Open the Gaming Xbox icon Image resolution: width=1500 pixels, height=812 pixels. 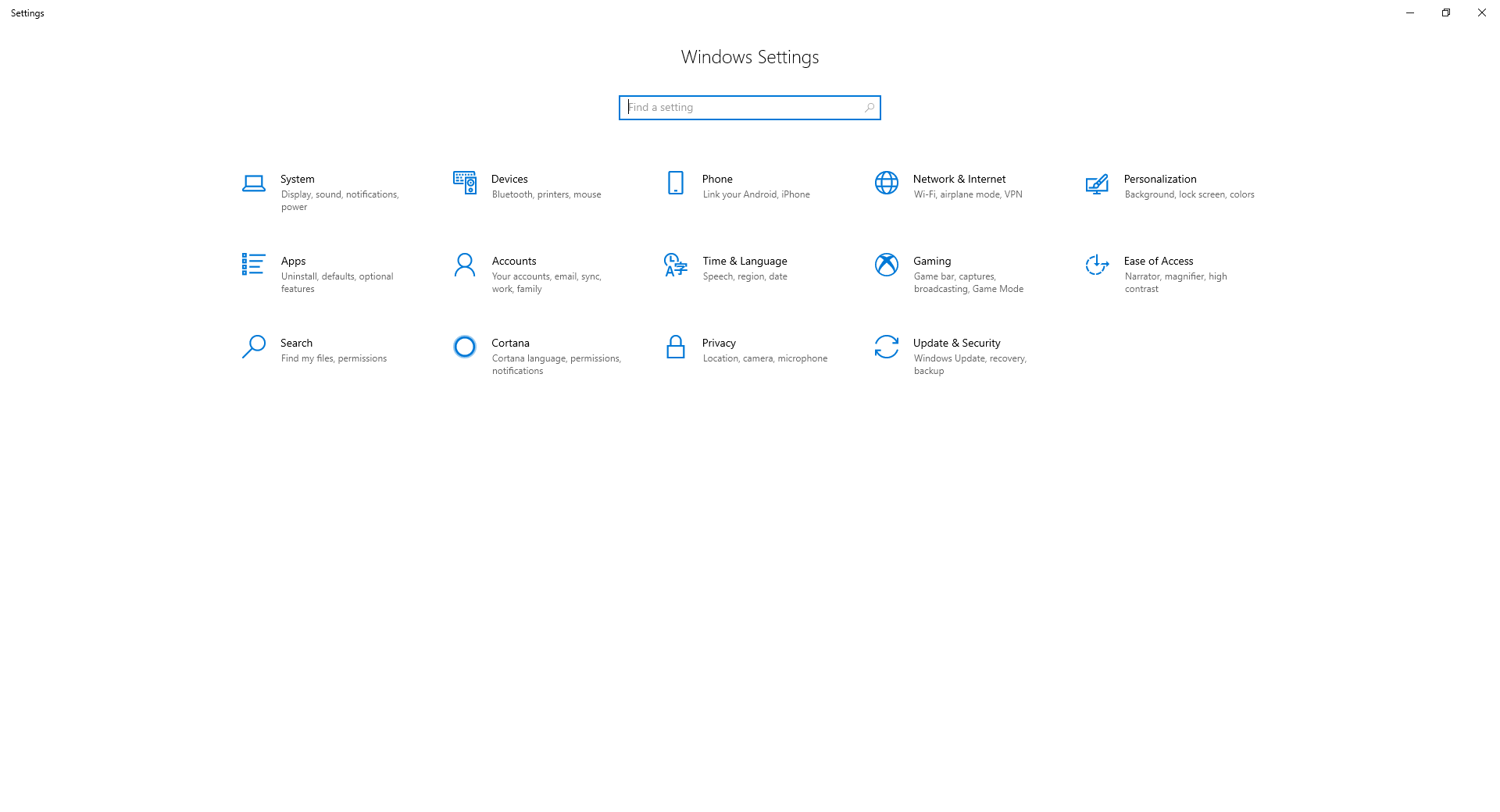pyautogui.click(x=887, y=265)
